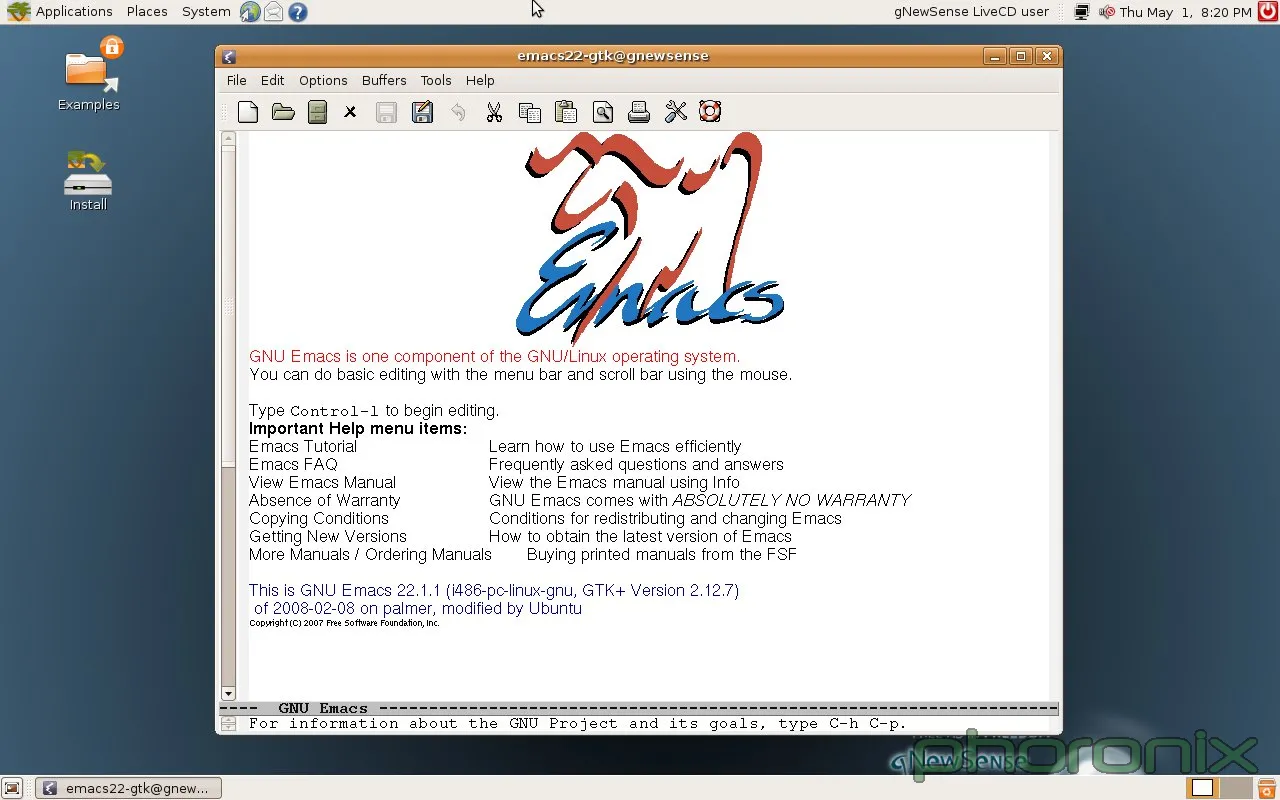Image resolution: width=1280 pixels, height=800 pixels.
Task: Click the X kill-buffer toolbar icon
Action: pyautogui.click(x=350, y=112)
